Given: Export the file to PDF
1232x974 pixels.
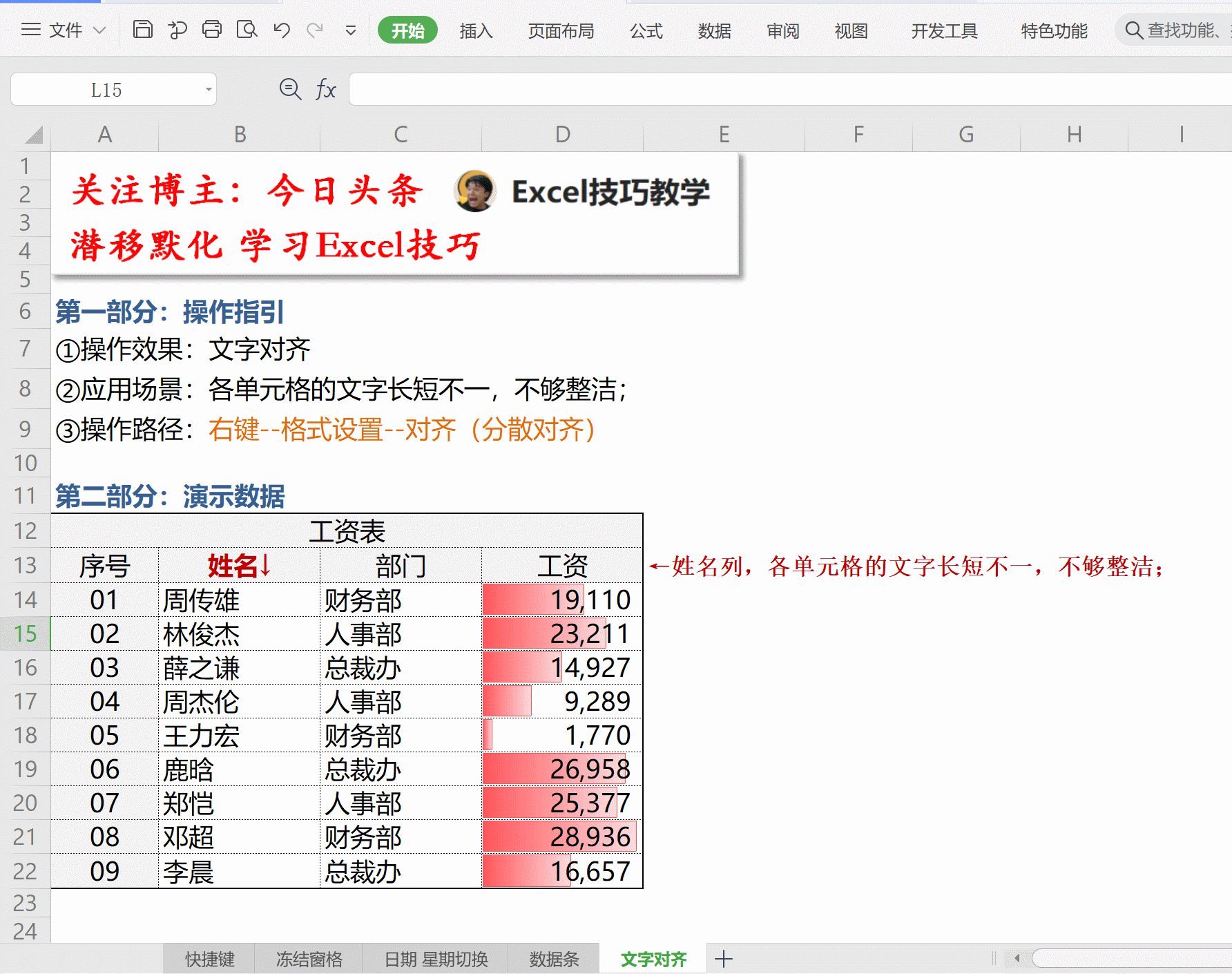Looking at the screenshot, I should pyautogui.click(x=177, y=30).
